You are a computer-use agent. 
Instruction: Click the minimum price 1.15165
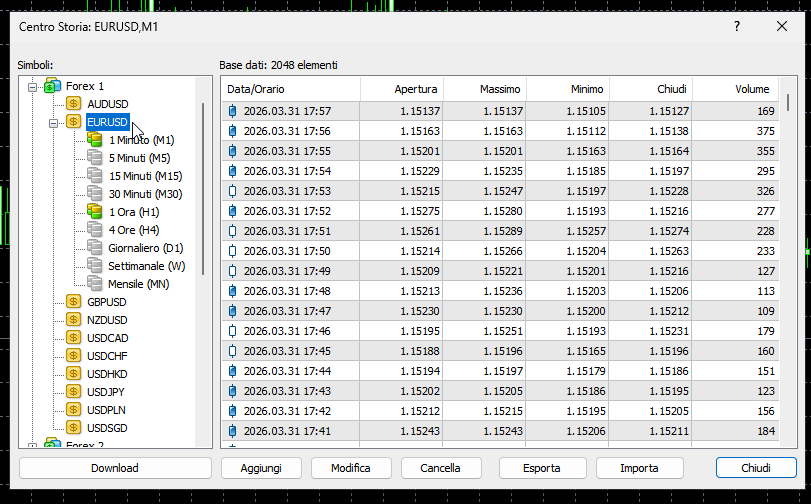[585, 351]
